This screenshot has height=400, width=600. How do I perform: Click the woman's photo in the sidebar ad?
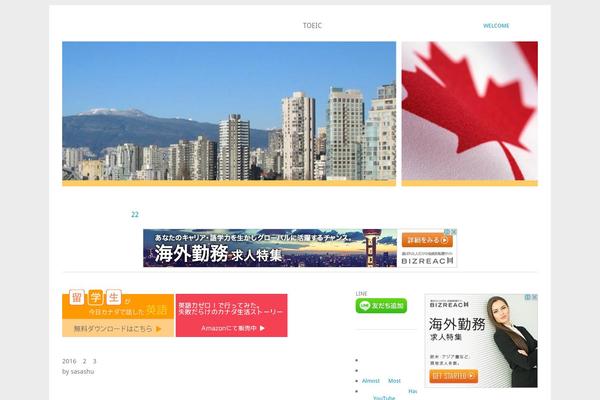(x=512, y=342)
